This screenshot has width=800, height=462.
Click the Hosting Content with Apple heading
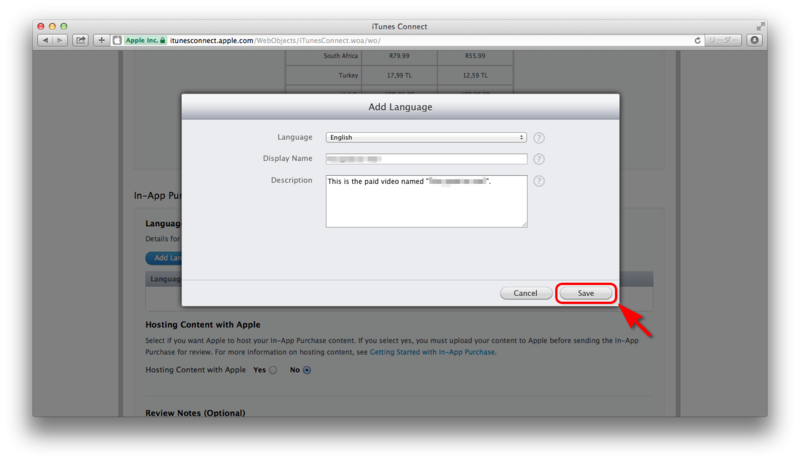pos(203,325)
